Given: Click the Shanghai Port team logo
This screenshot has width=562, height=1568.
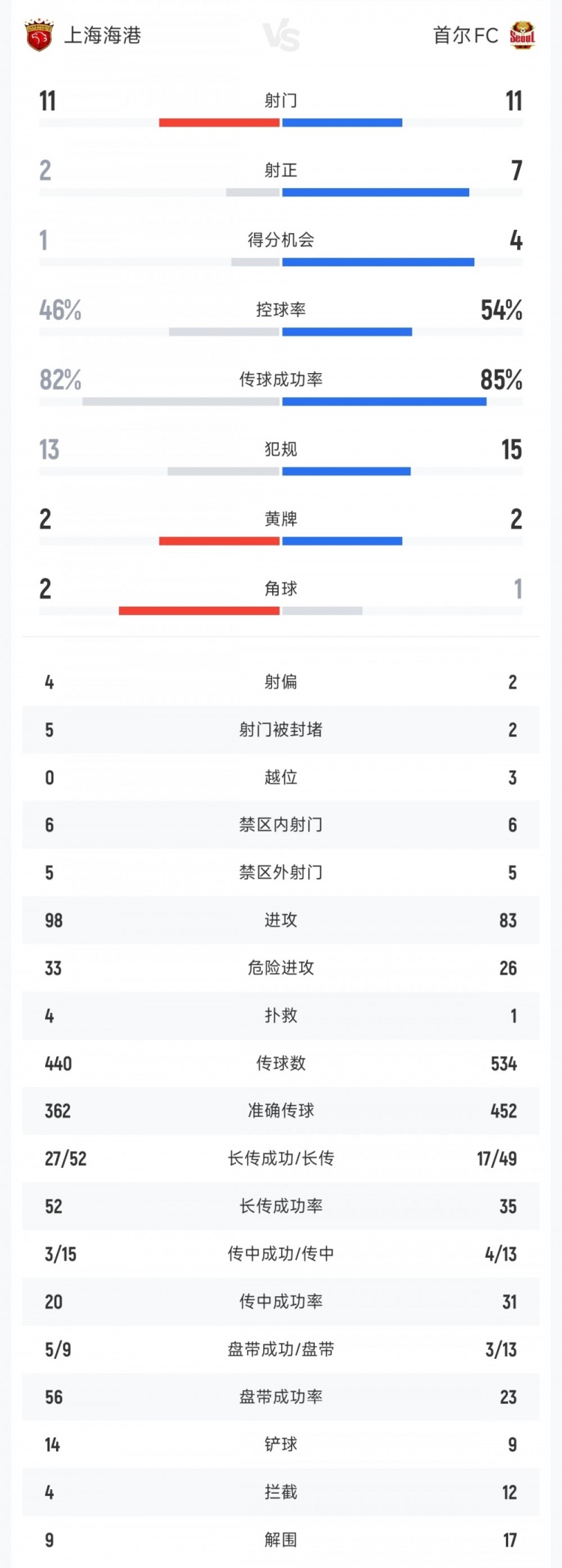Looking at the screenshot, I should [x=38, y=36].
